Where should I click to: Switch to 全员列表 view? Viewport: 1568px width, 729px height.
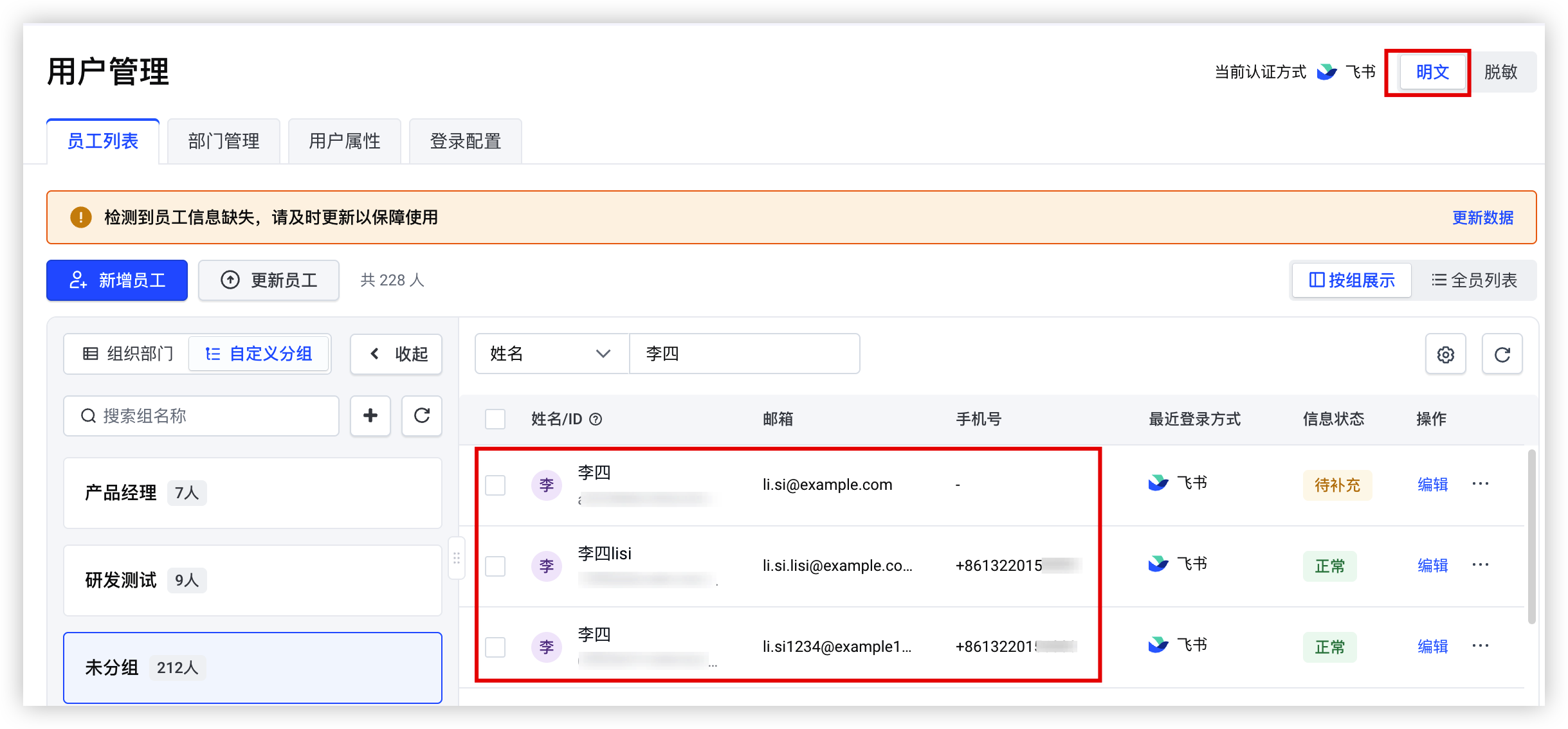[x=1474, y=280]
